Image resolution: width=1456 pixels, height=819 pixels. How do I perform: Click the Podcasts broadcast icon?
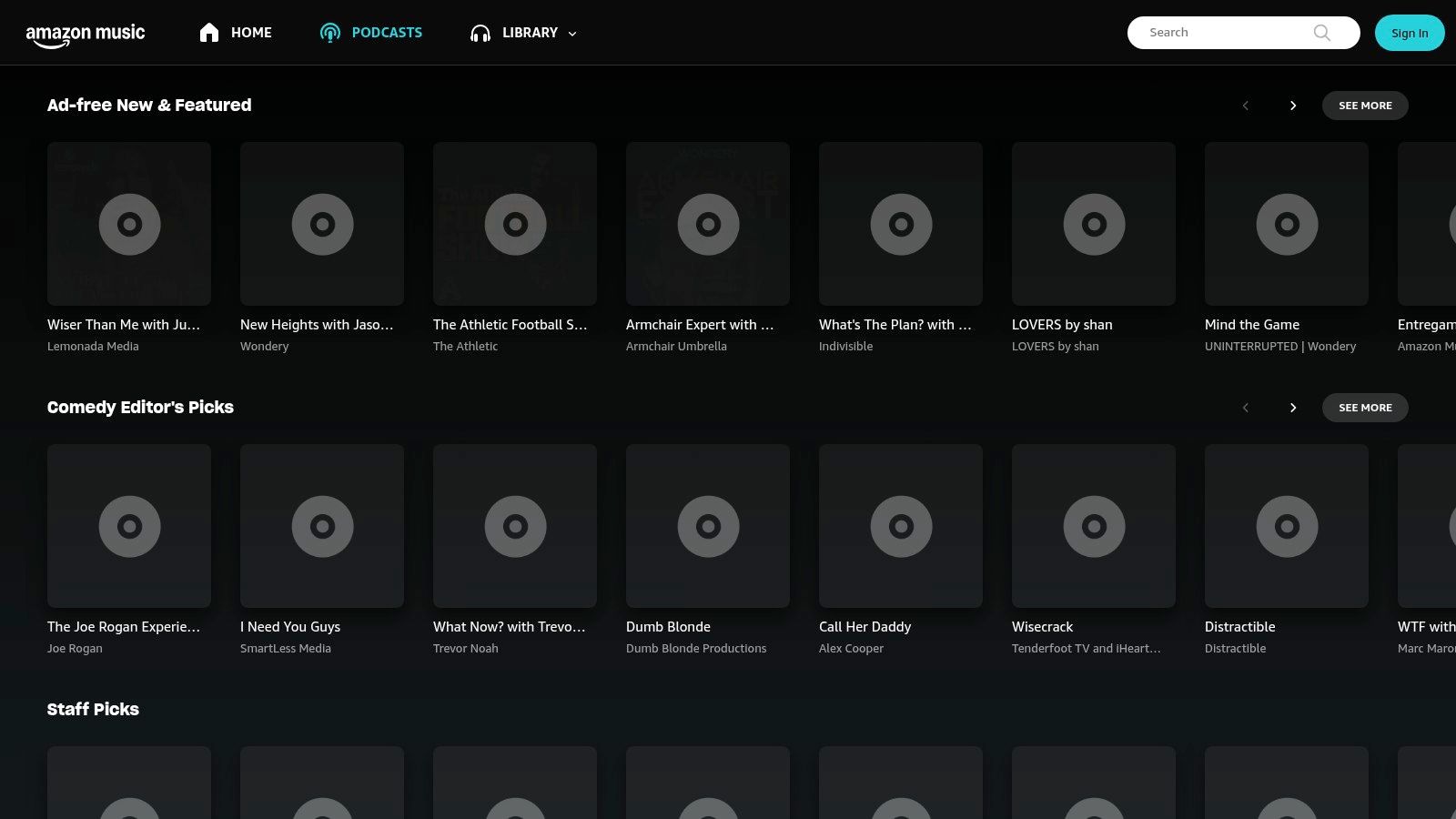tap(329, 32)
